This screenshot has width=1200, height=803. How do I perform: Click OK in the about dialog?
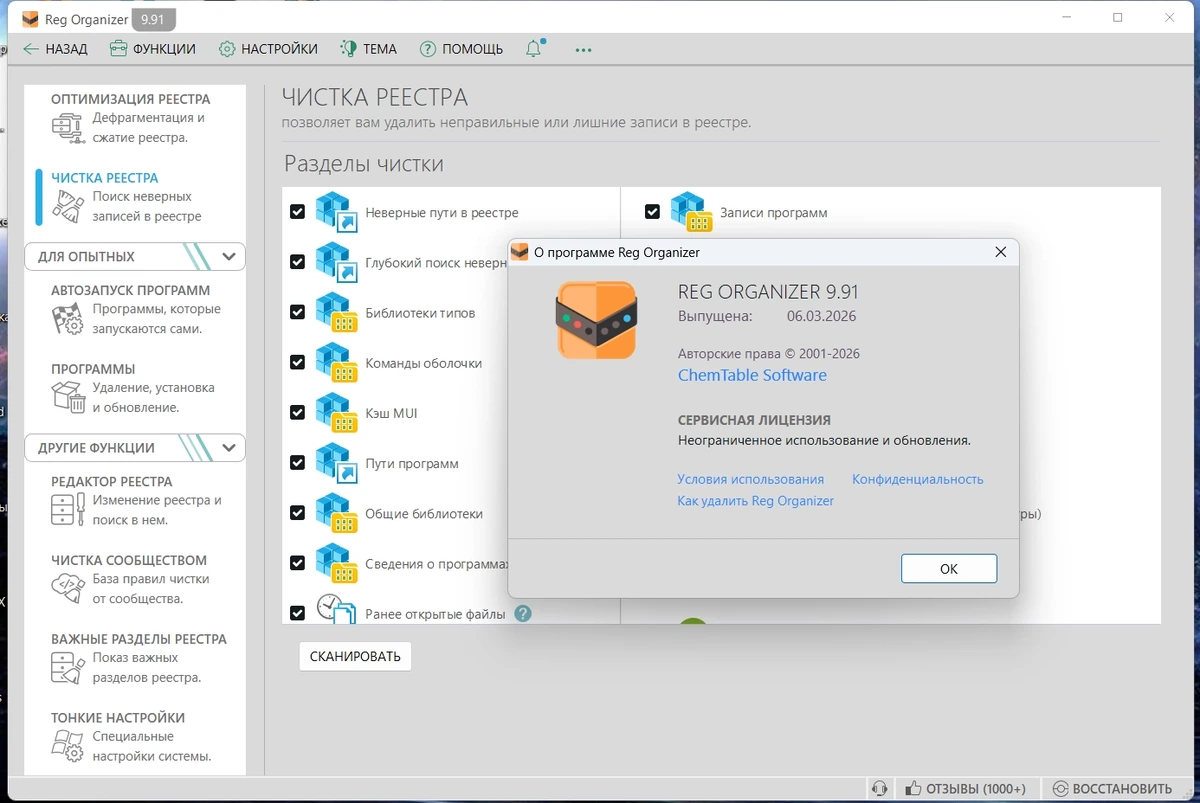point(949,568)
